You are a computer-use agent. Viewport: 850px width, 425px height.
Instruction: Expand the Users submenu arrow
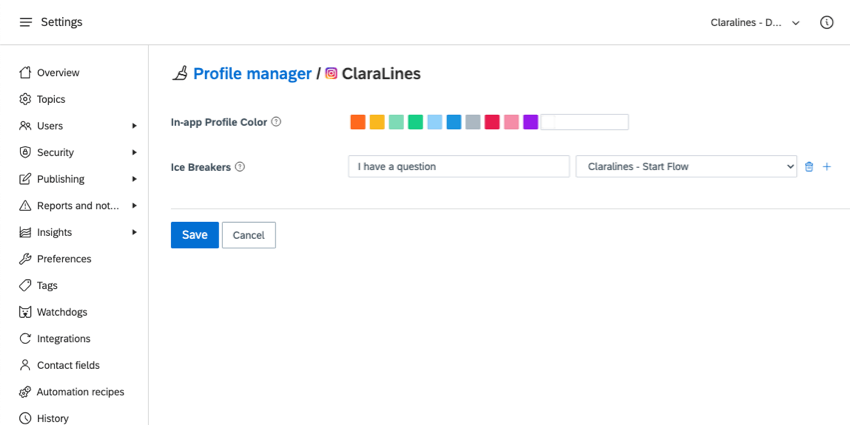[x=134, y=126]
